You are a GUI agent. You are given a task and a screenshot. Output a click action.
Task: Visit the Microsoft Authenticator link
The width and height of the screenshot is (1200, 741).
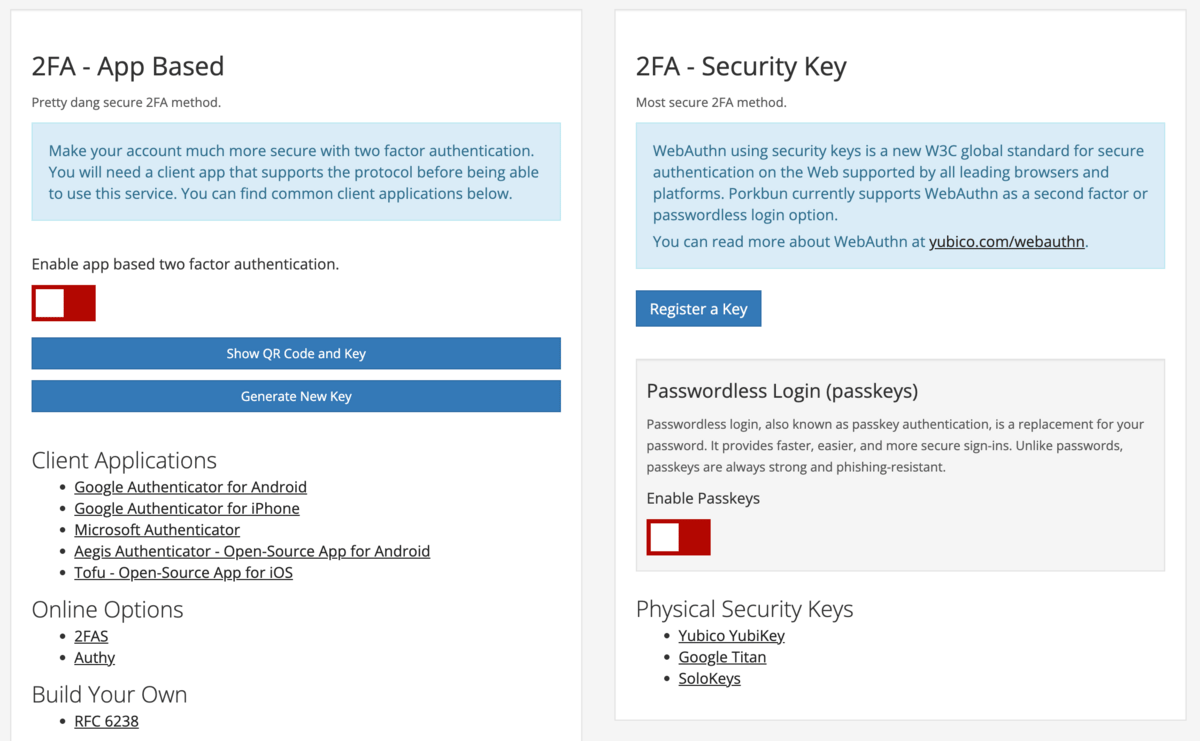157,530
